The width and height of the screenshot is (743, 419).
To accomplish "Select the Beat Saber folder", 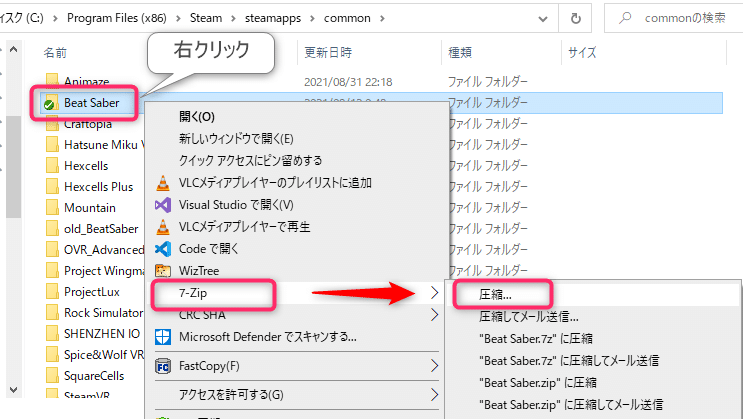I will [x=91, y=103].
